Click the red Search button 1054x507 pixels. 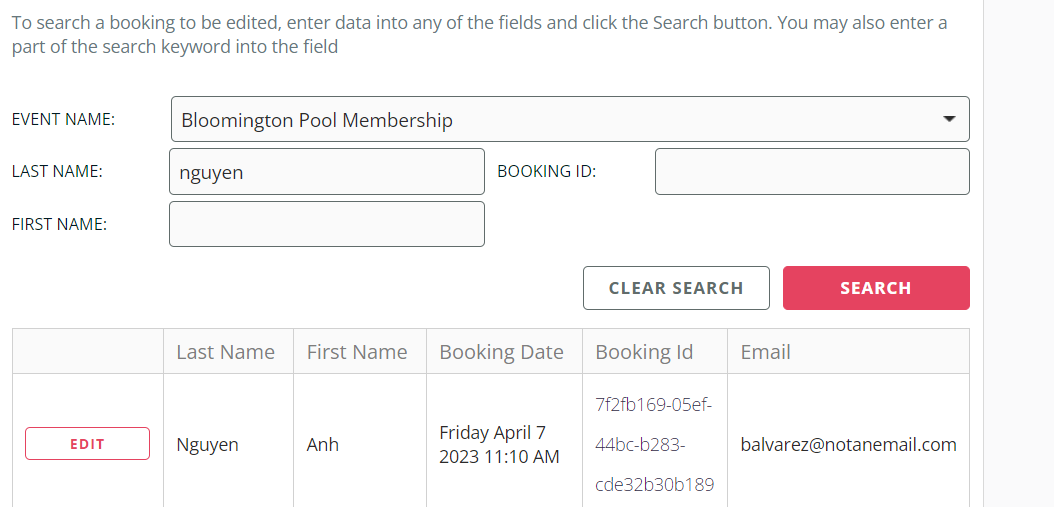click(x=876, y=288)
